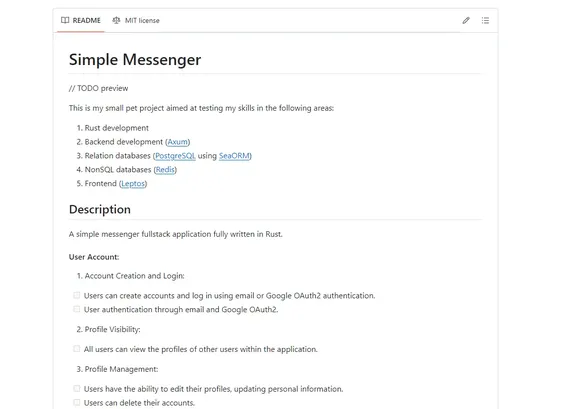573x409 pixels.
Task: Tick 'User authentication through email' checkbox
Action: (76, 309)
